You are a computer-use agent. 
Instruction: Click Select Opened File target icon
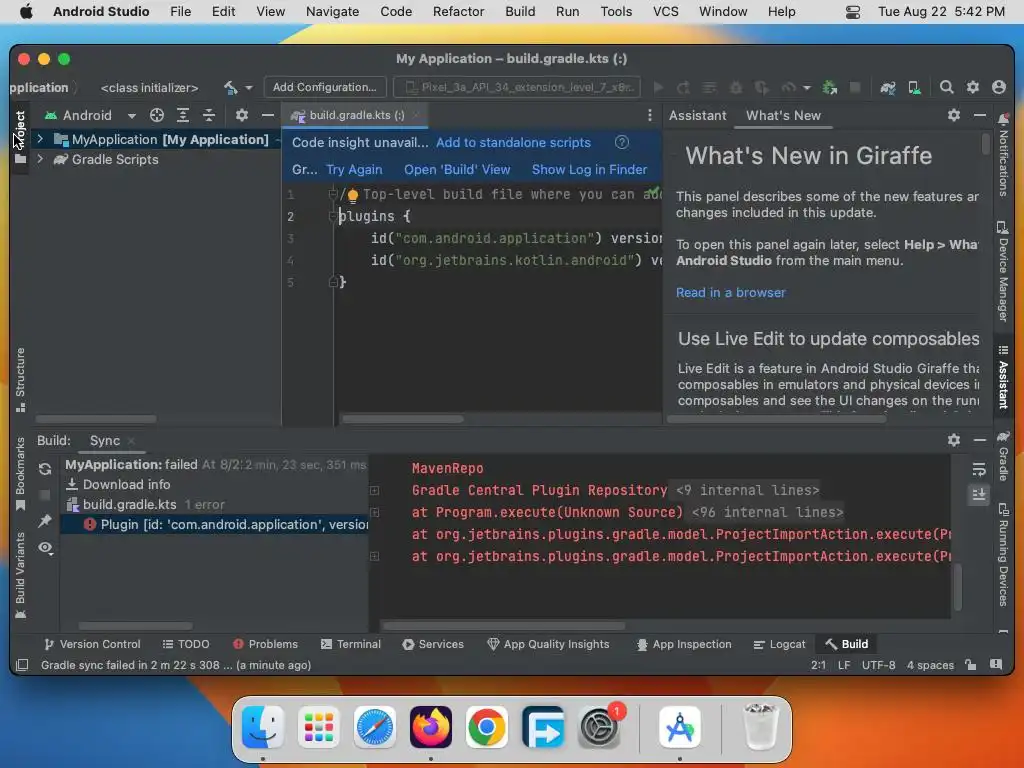tap(157, 116)
